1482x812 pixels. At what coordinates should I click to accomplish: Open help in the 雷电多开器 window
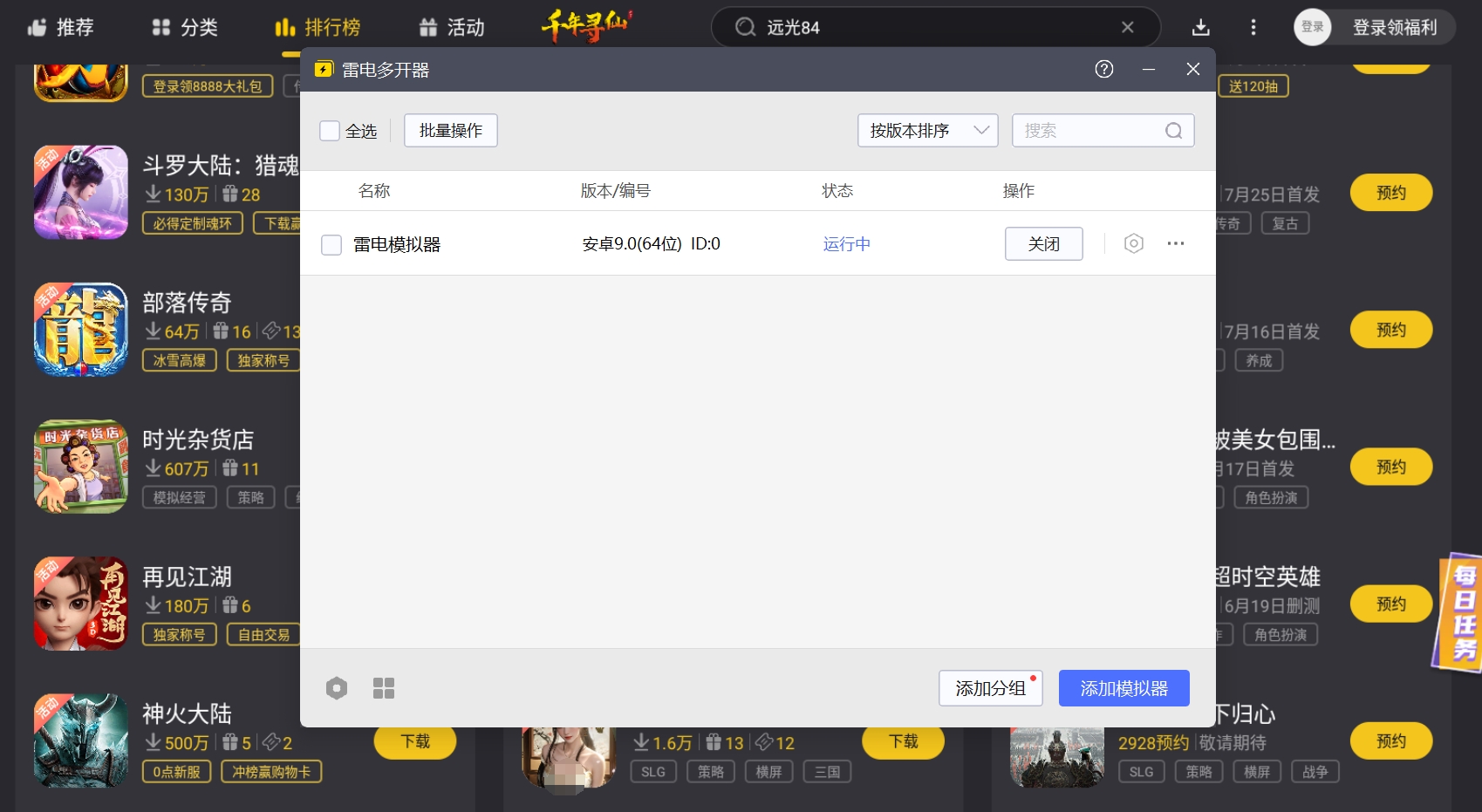click(1104, 69)
